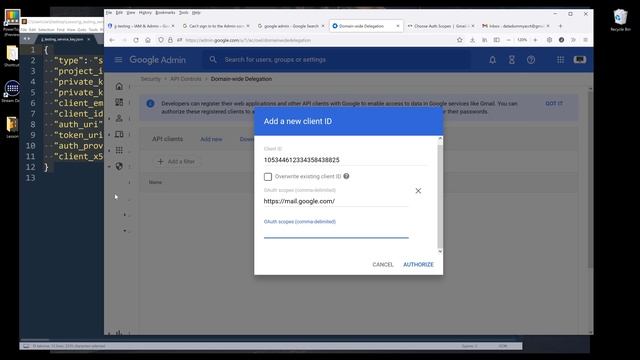640x360 pixels.
Task: Click the empty OAuth scopes input field
Action: click(336, 232)
